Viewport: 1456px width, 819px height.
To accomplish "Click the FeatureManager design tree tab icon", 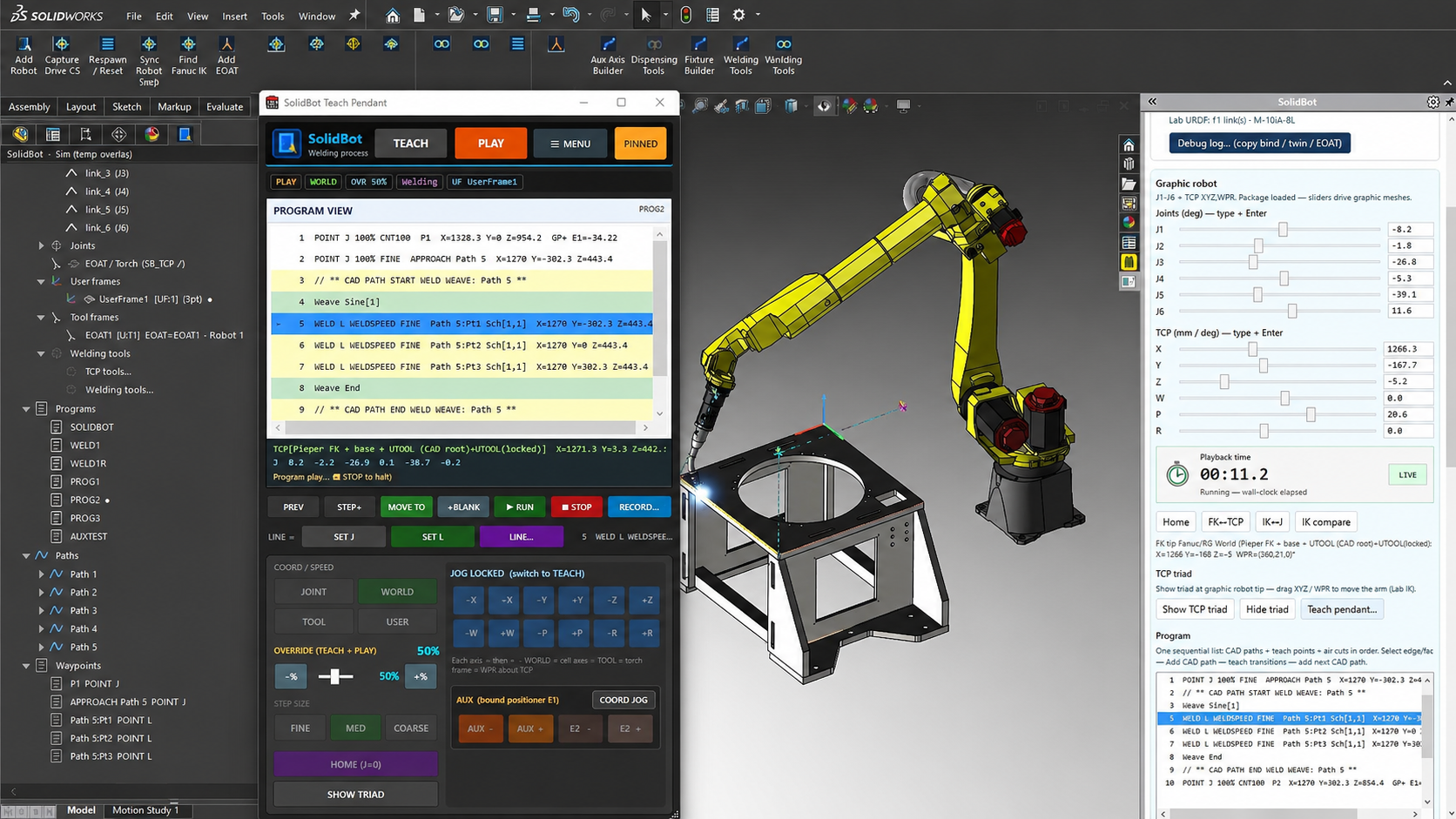I will [20, 134].
